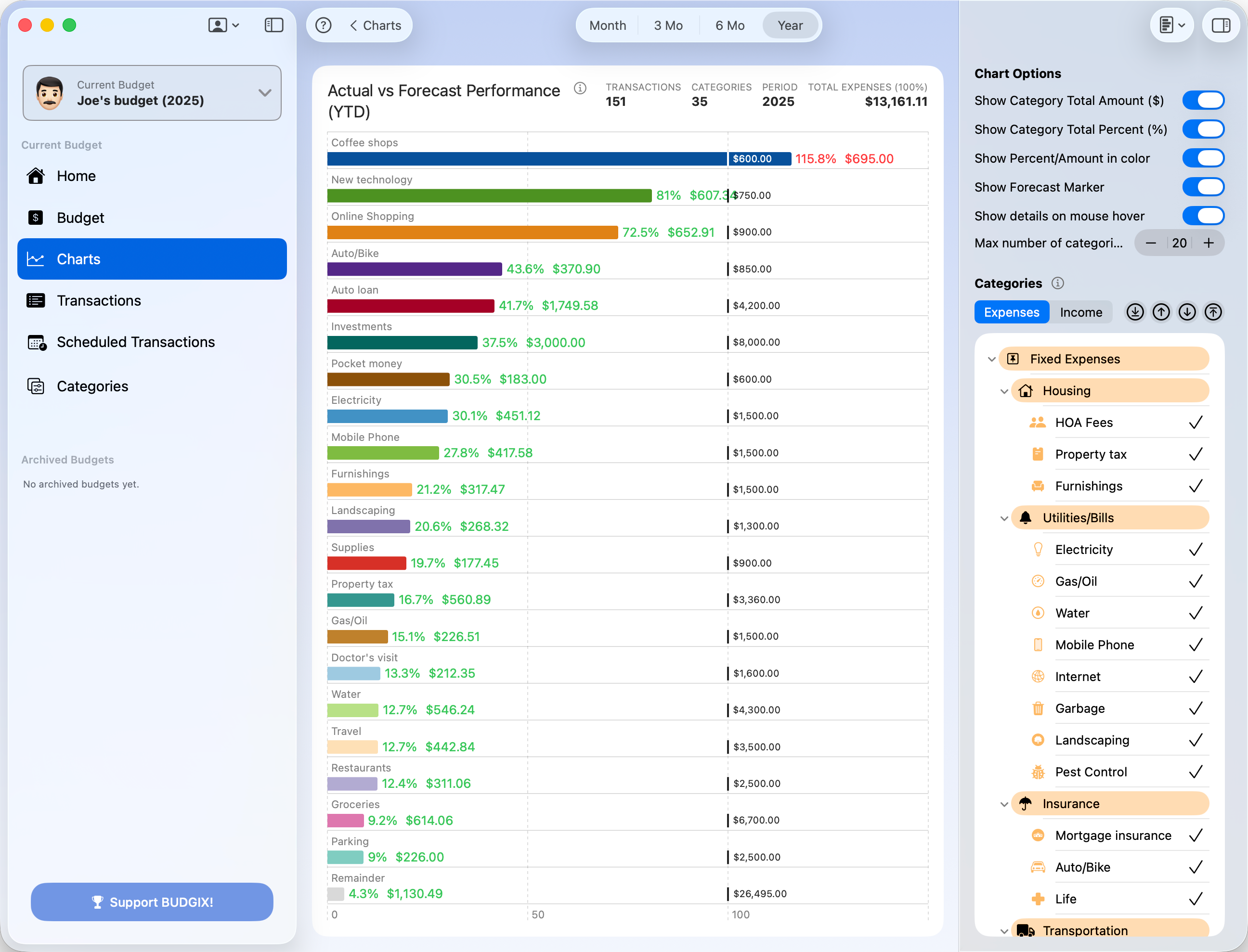Select the Income categories tab

click(1080, 312)
